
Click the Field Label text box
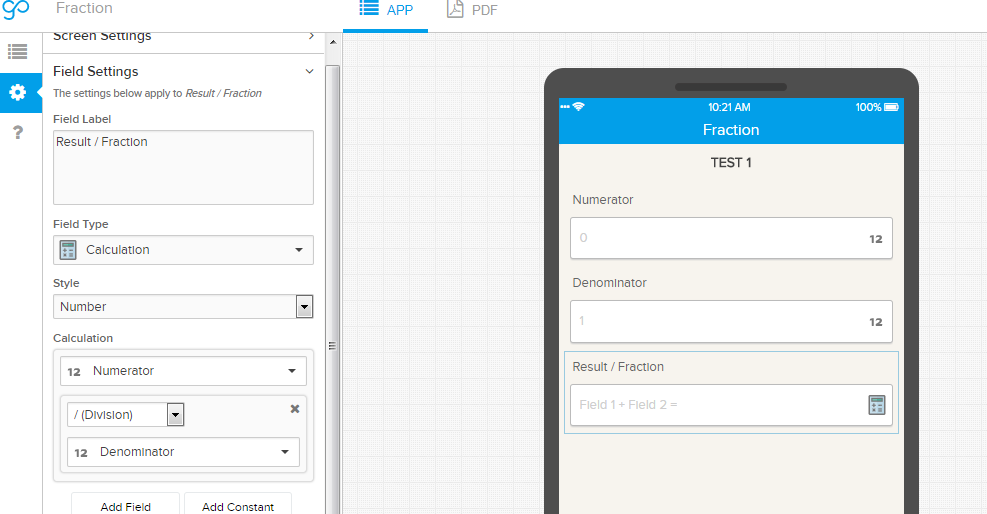183,167
